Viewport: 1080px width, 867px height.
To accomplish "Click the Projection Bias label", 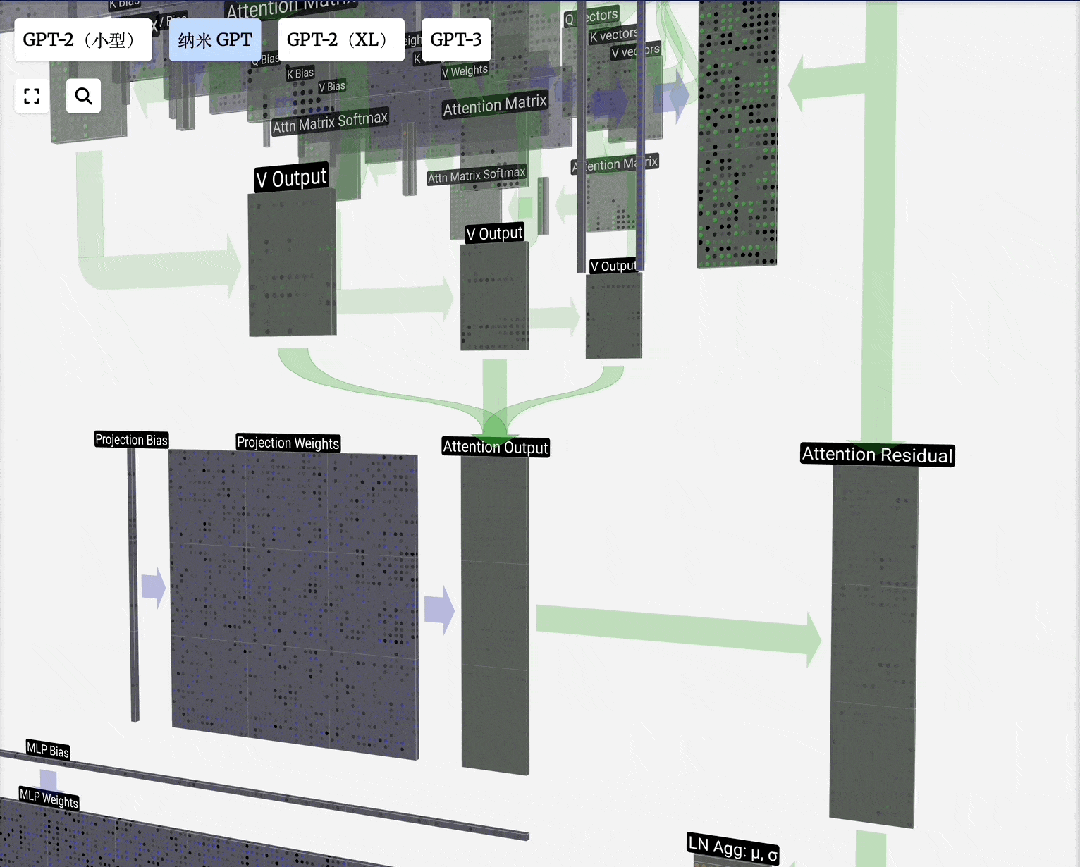I will coord(131,440).
